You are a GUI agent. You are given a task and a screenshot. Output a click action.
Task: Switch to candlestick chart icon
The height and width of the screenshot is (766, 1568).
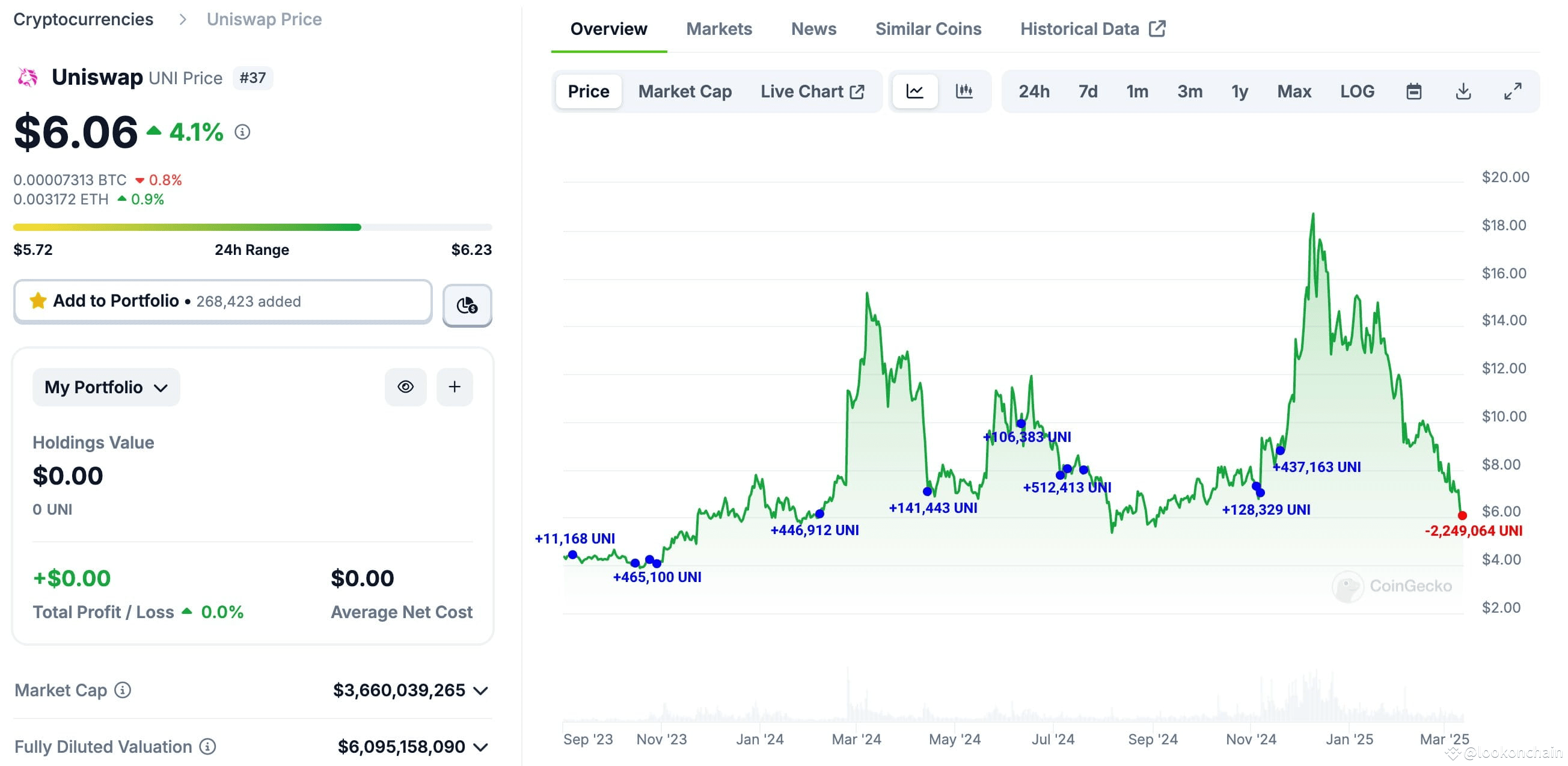tap(964, 91)
